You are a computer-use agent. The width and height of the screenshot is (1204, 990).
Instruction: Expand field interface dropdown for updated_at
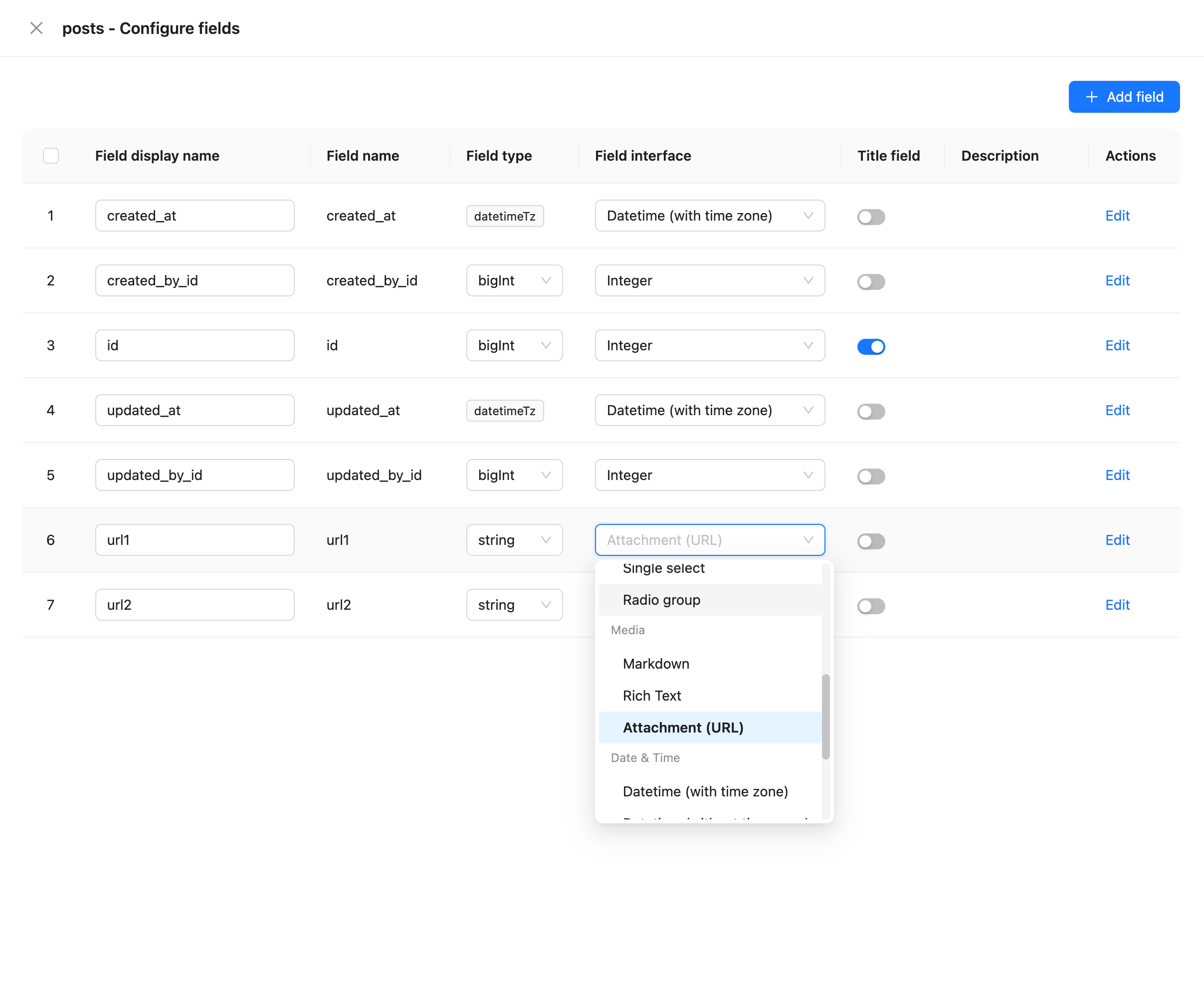point(709,411)
